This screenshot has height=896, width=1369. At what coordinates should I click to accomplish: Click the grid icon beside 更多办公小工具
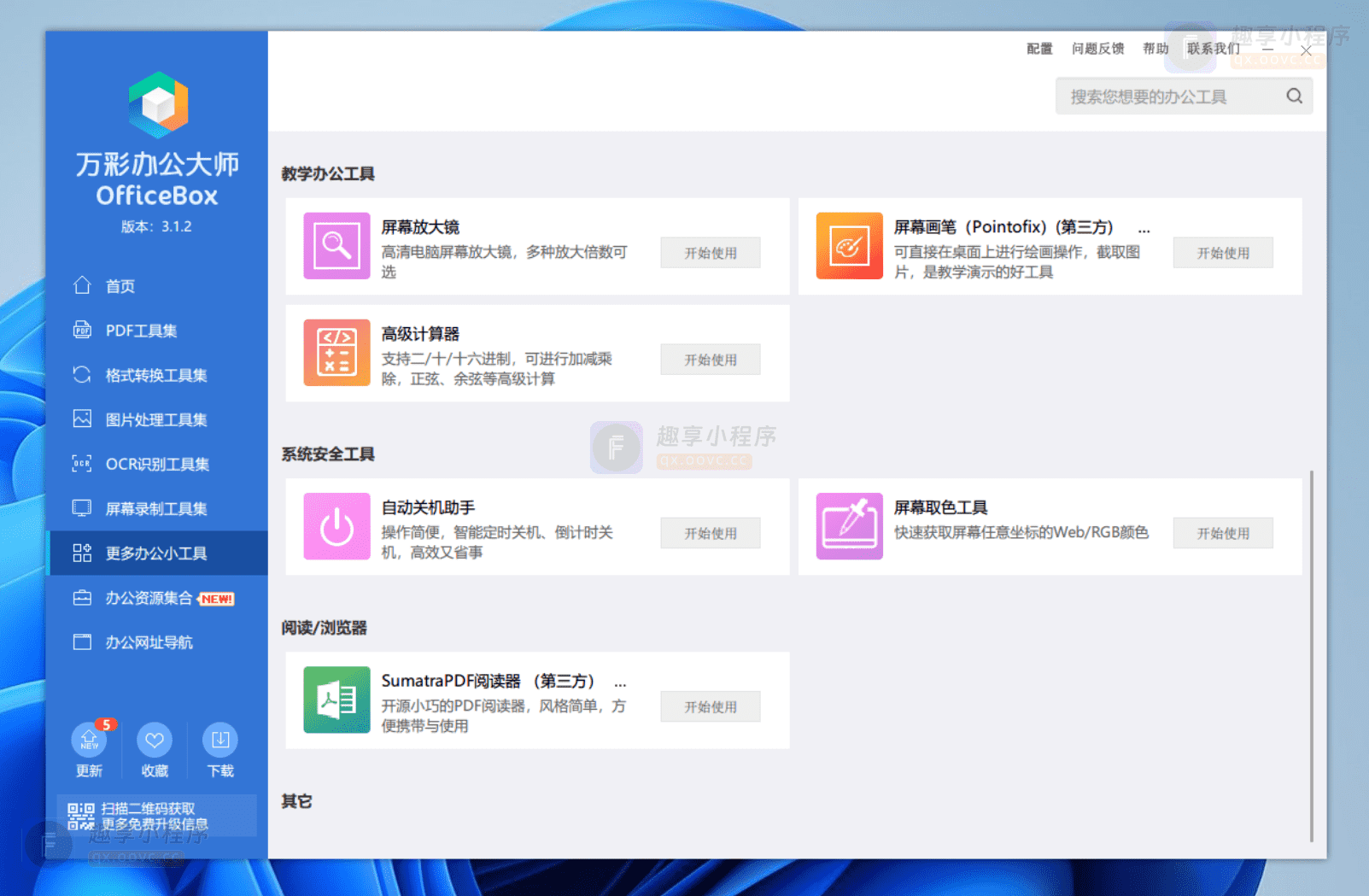(x=82, y=553)
